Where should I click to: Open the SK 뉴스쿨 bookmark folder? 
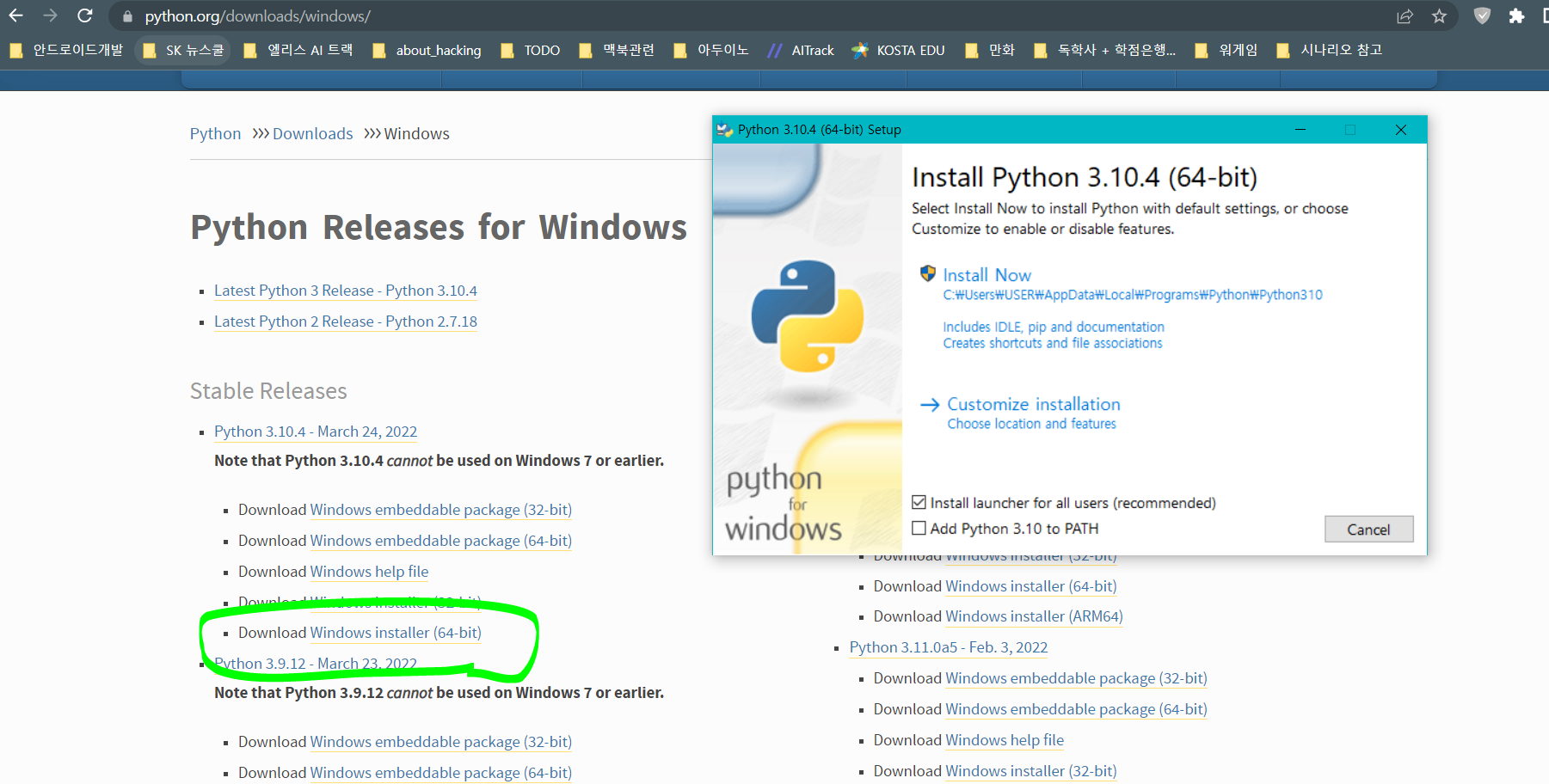183,50
